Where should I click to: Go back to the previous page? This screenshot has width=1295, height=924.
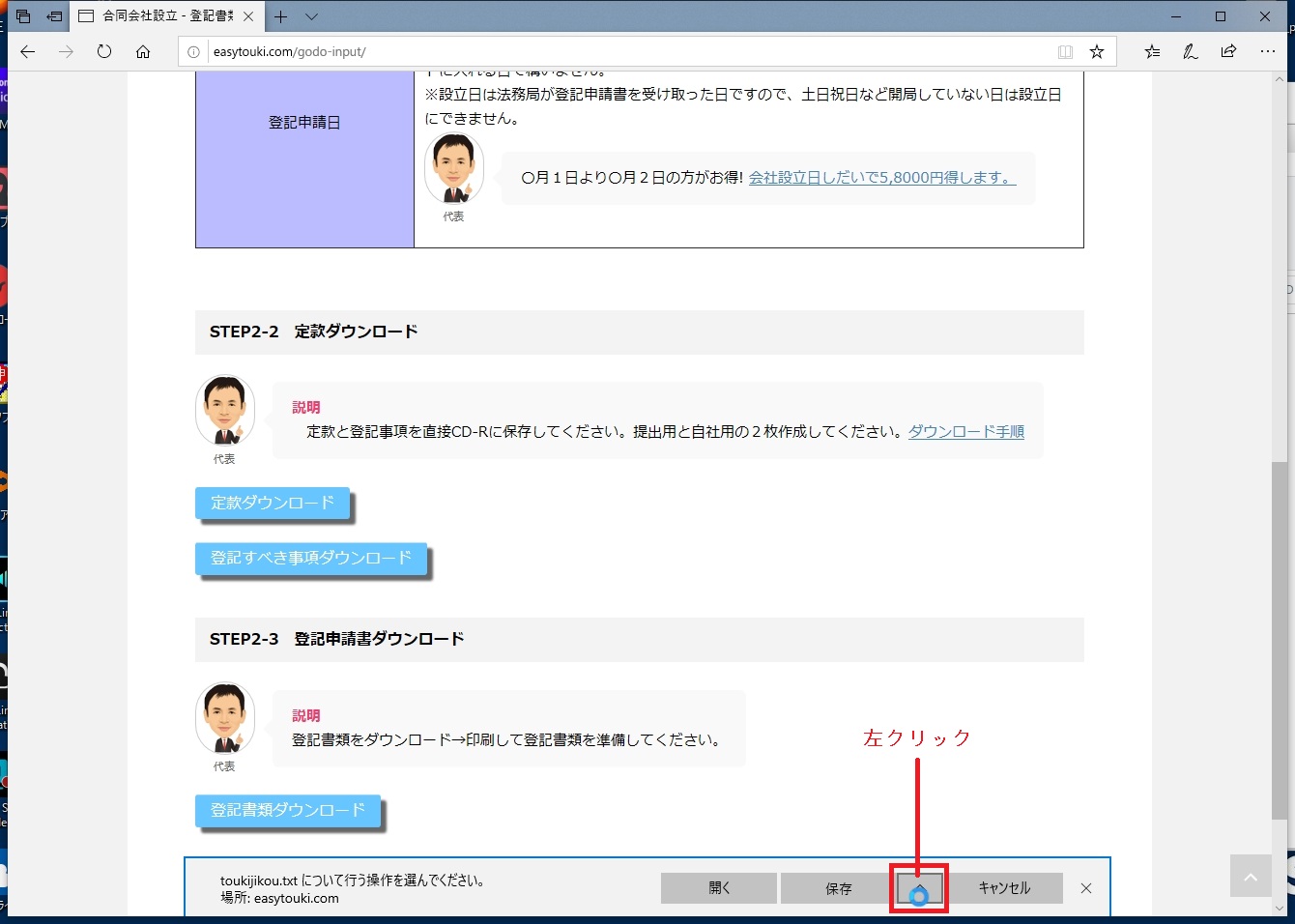[28, 52]
